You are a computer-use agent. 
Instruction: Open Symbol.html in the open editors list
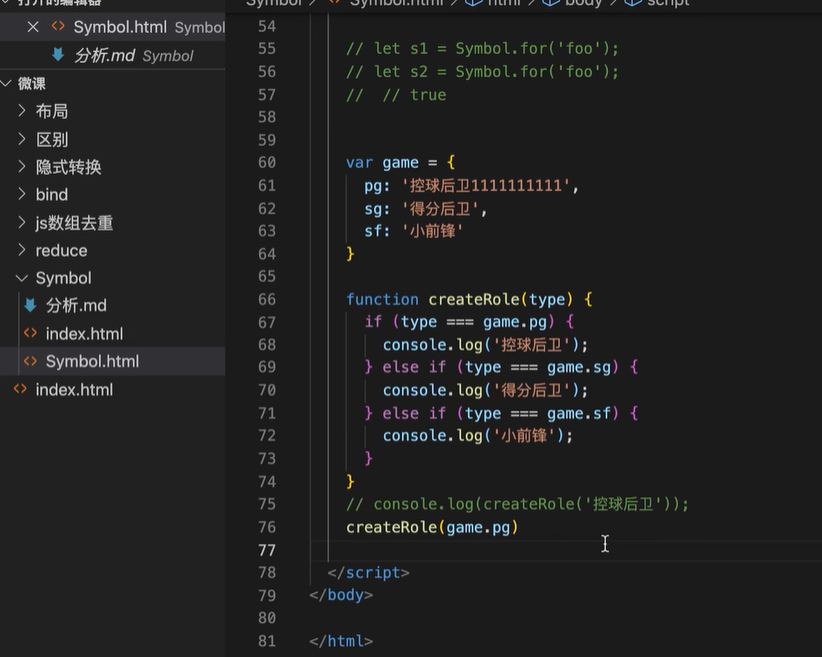[x=120, y=27]
